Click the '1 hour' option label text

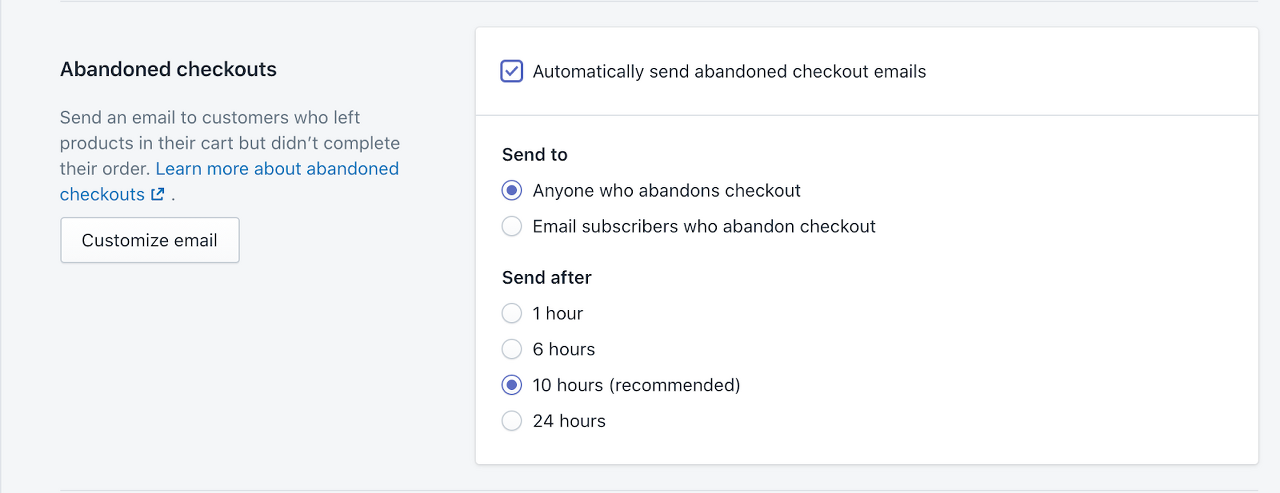coord(557,314)
